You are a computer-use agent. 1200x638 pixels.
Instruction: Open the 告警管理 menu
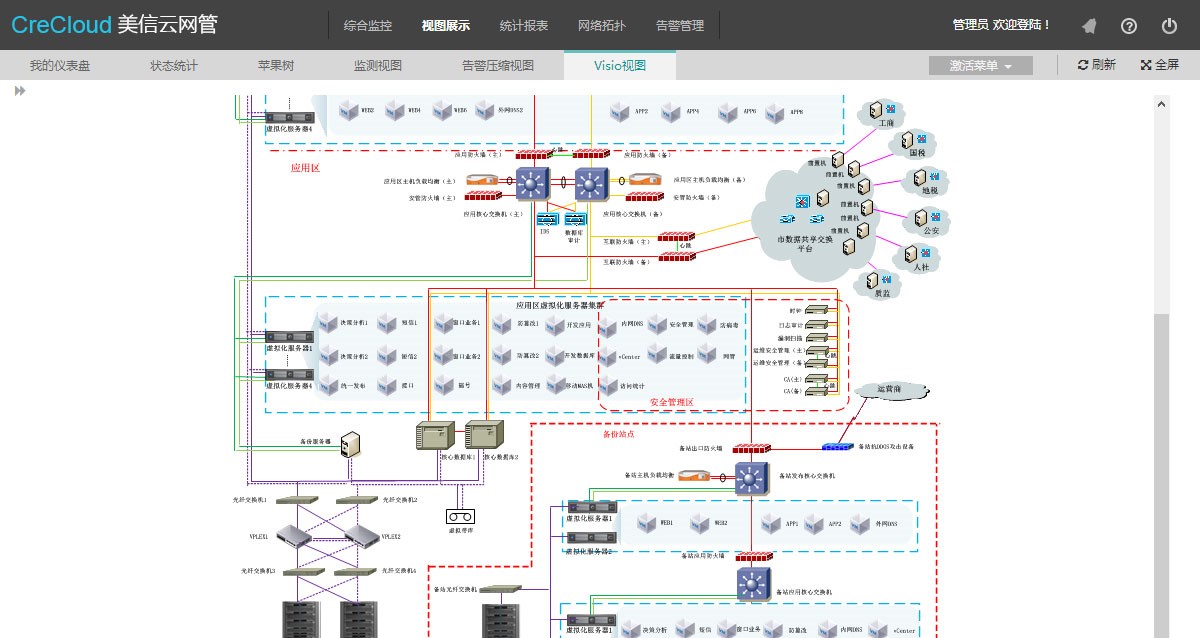[679, 26]
